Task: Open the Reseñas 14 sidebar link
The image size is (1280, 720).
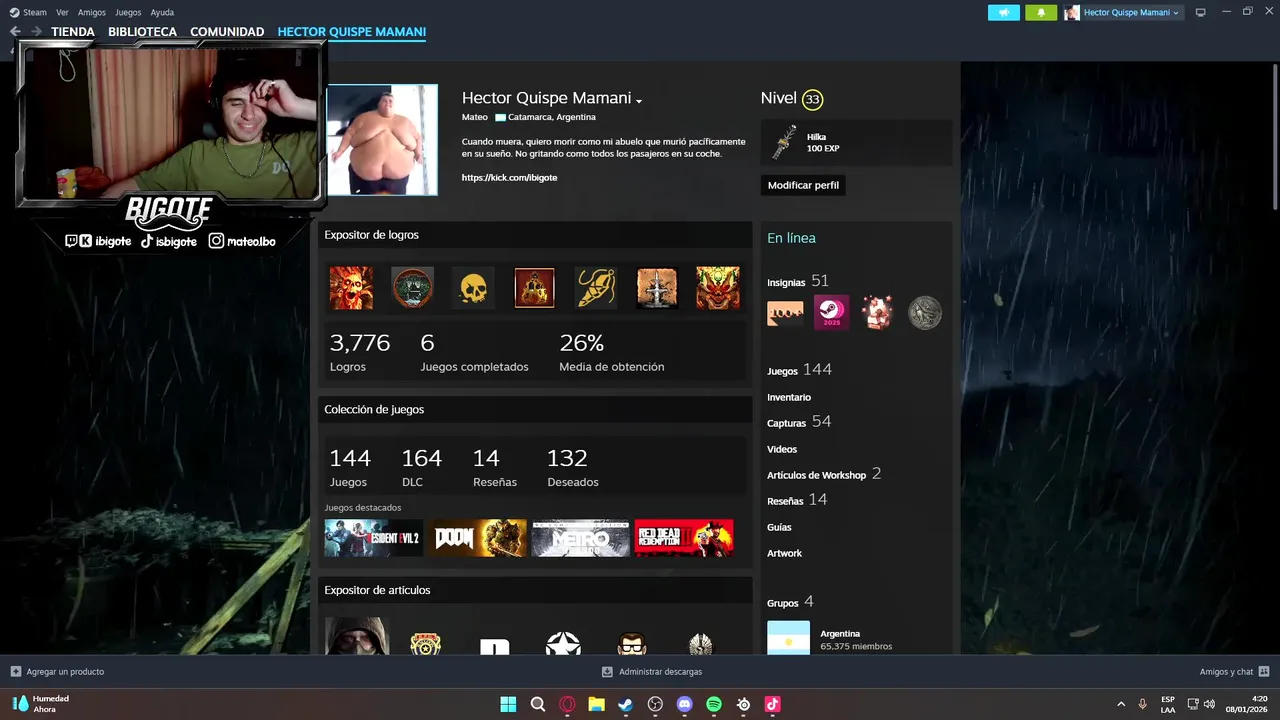Action: 797,500
